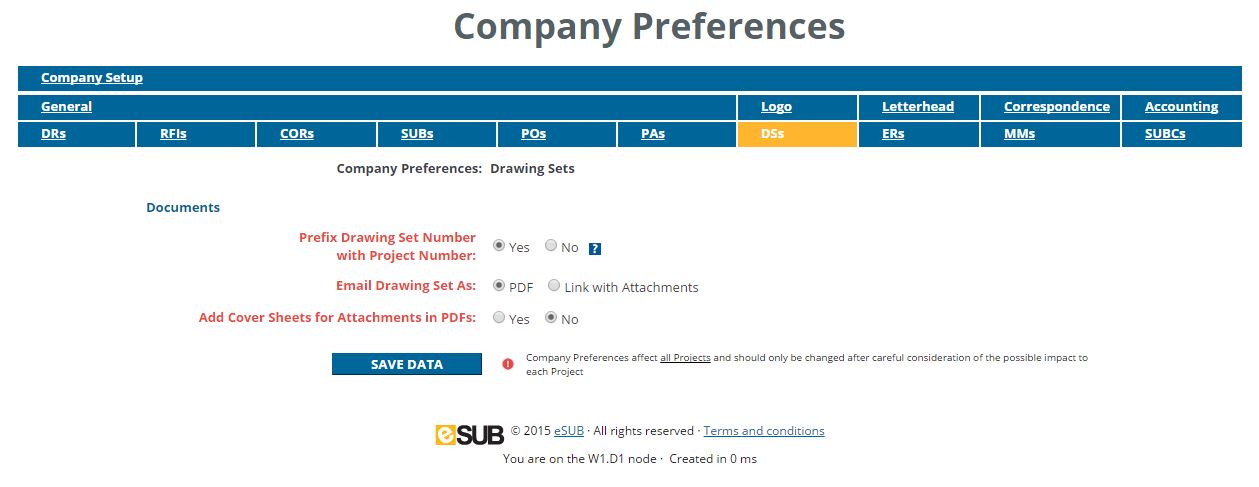Click the eSUB logo in footer
Viewport: 1259px width, 487px height.
(x=470, y=435)
